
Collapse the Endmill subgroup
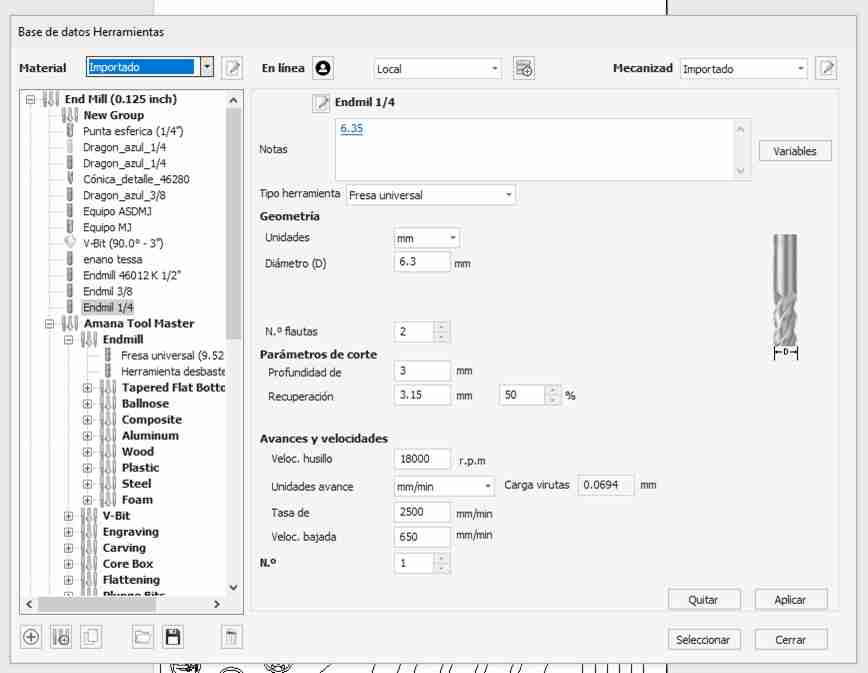tap(68, 340)
